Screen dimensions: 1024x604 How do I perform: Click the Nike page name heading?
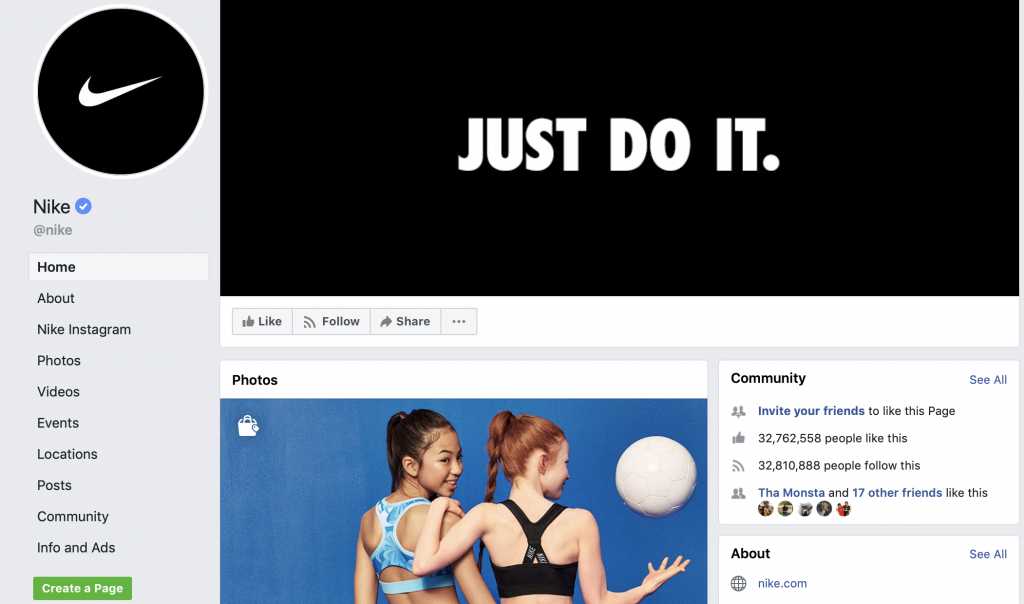coord(52,207)
